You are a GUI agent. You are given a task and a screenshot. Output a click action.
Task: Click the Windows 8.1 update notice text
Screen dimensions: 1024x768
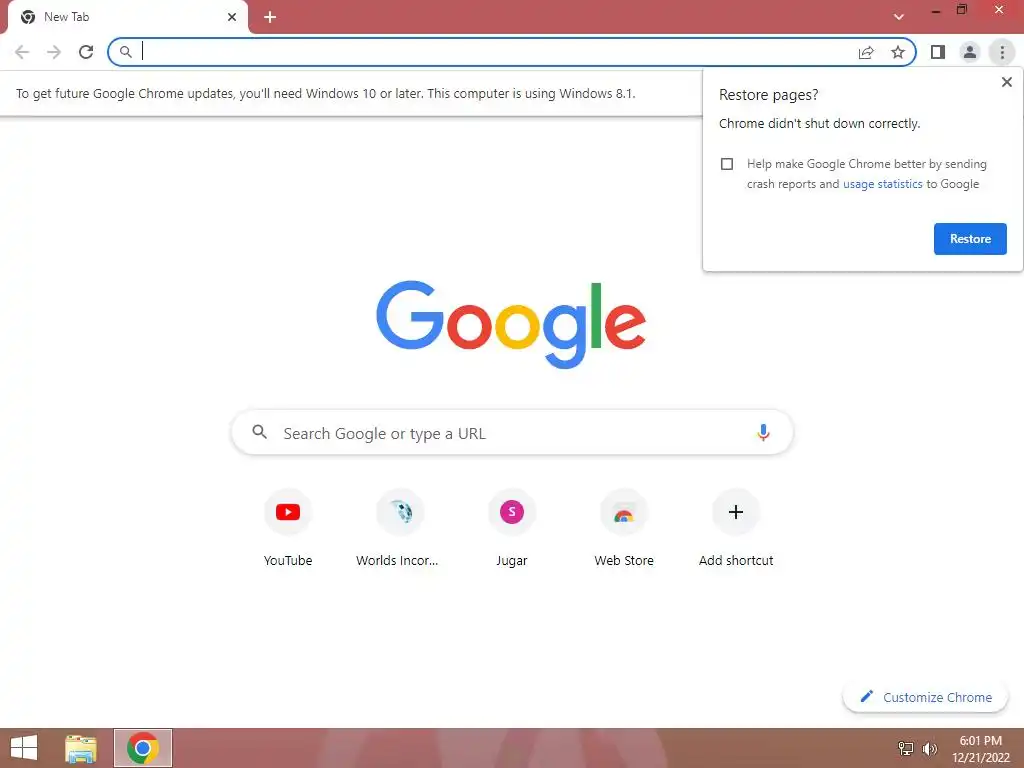click(x=325, y=93)
